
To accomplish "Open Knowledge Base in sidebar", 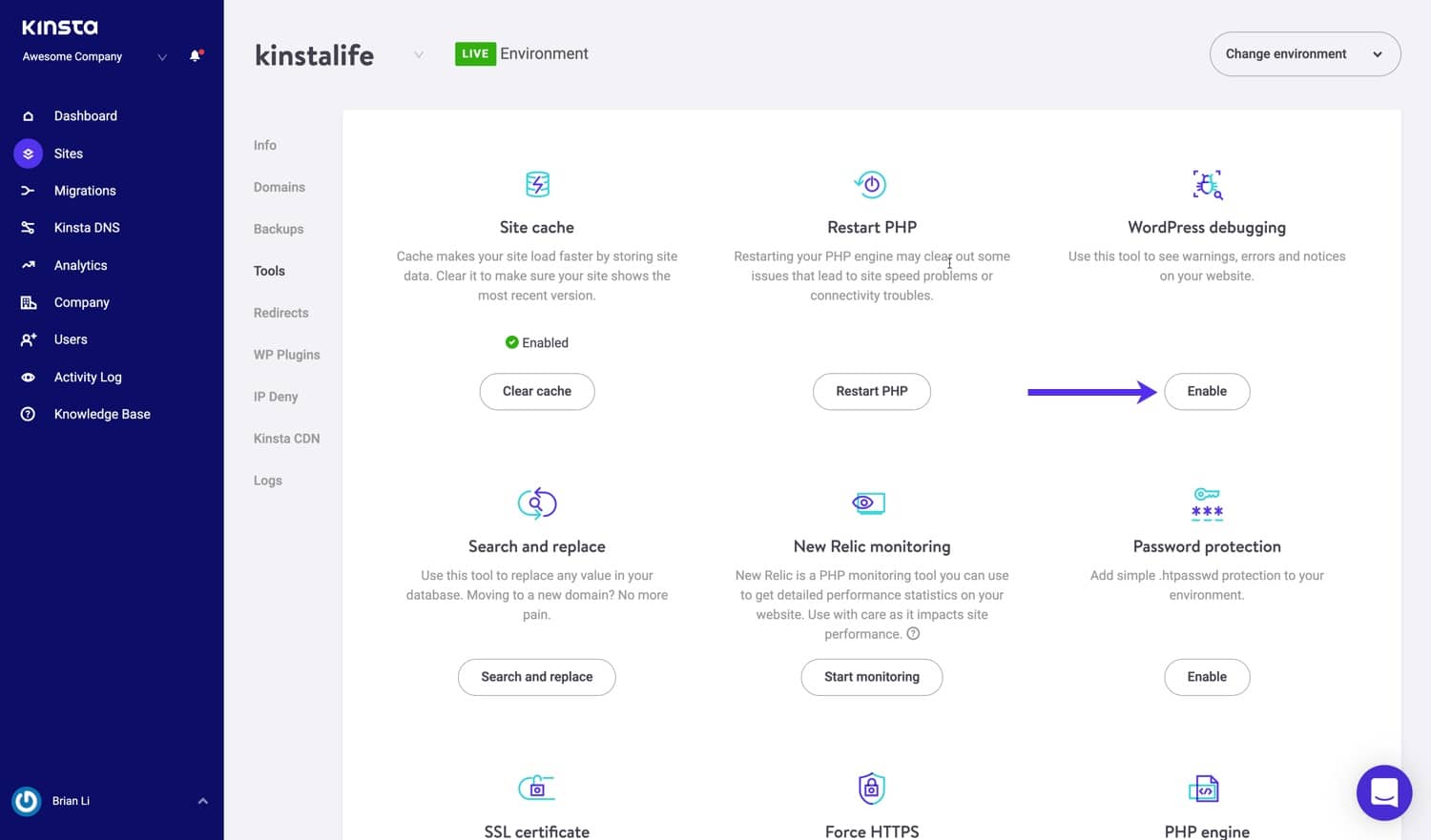I will click(x=102, y=414).
